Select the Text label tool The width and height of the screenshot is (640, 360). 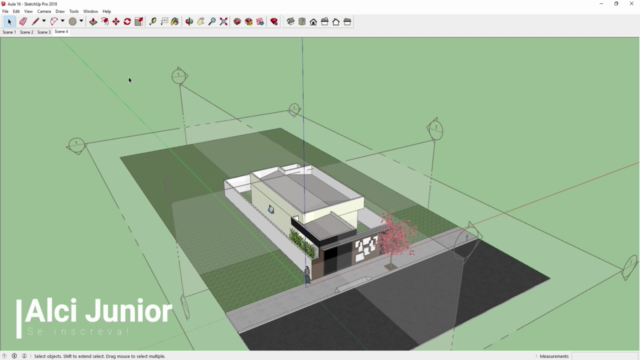(x=164, y=22)
